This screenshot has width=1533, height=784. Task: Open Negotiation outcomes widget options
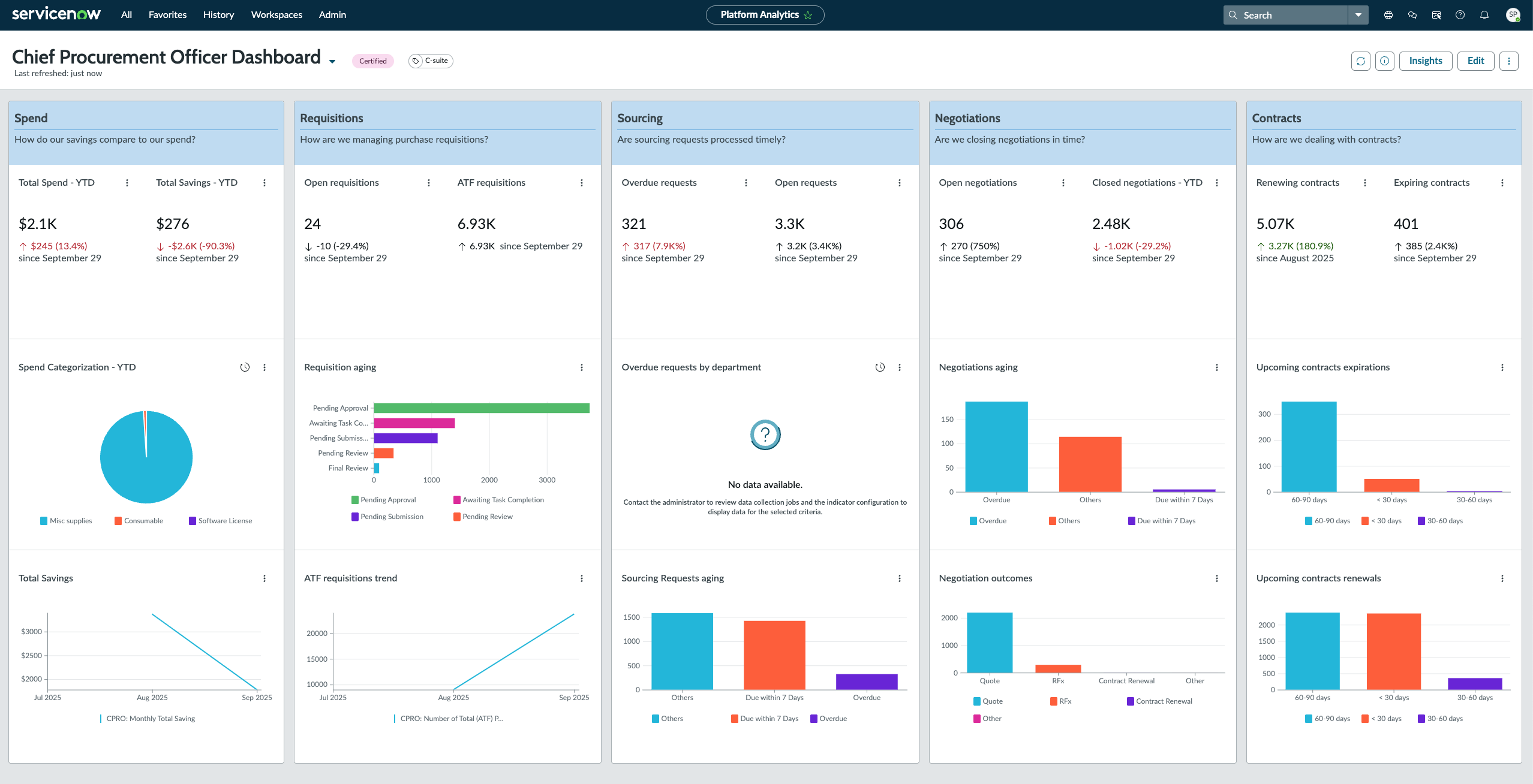[x=1217, y=578]
